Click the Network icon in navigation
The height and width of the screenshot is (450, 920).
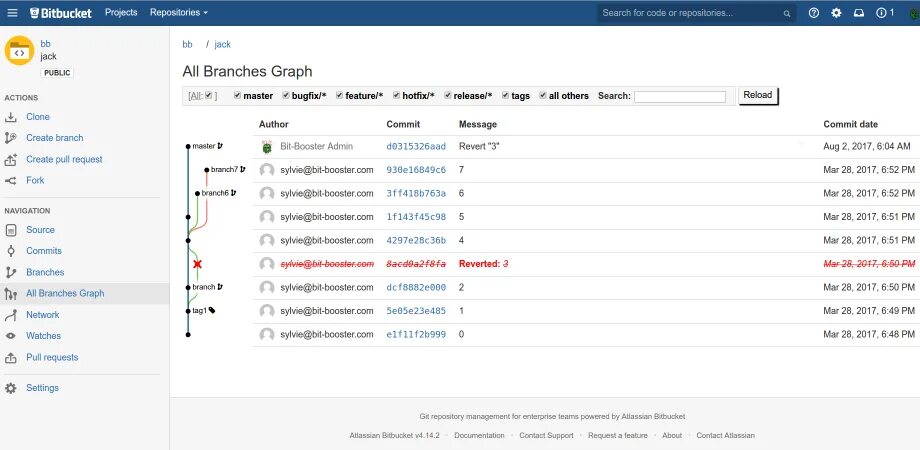tap(11, 315)
